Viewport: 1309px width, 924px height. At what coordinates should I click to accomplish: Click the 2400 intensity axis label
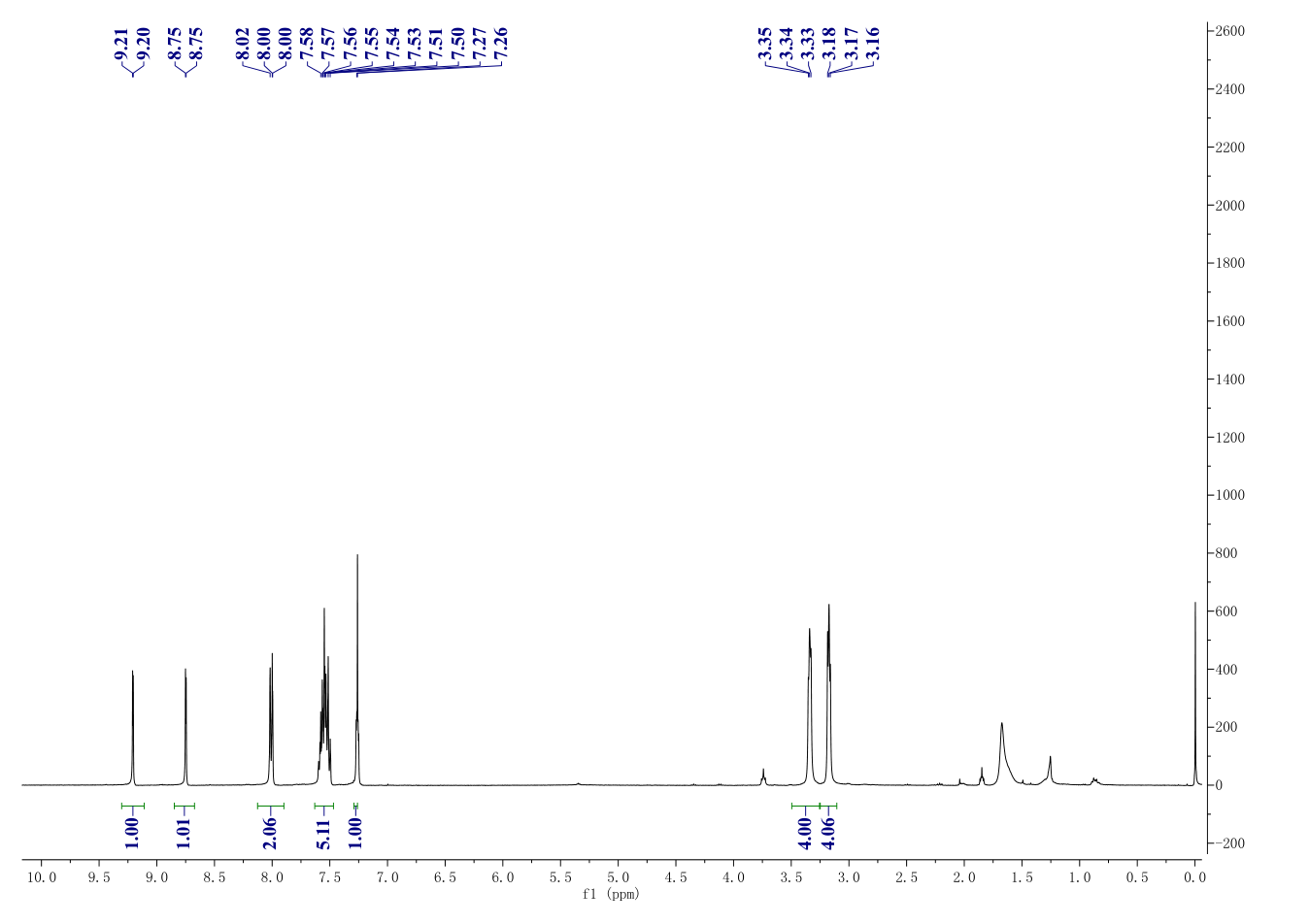pos(1230,89)
